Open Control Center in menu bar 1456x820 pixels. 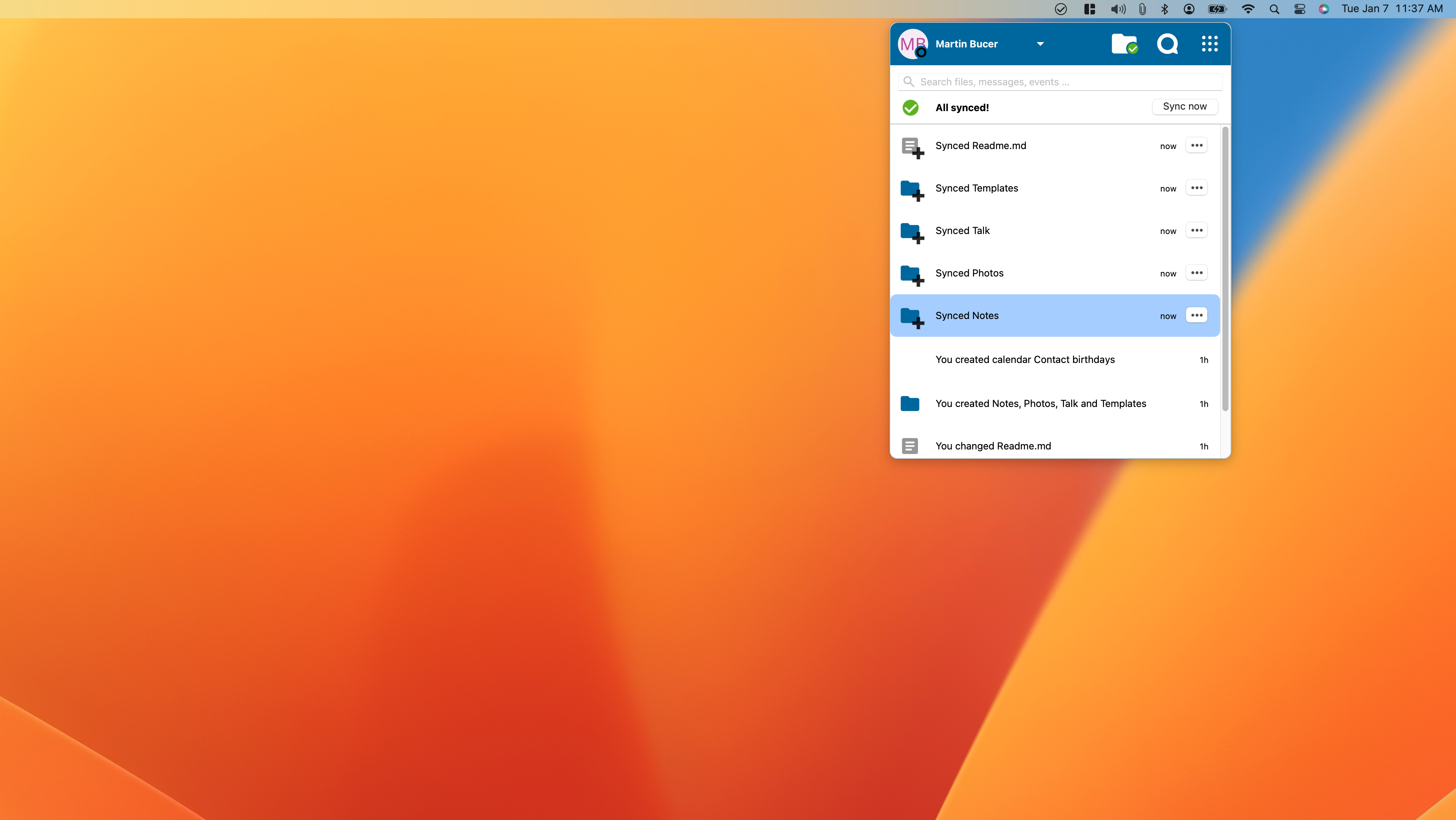(1299, 9)
